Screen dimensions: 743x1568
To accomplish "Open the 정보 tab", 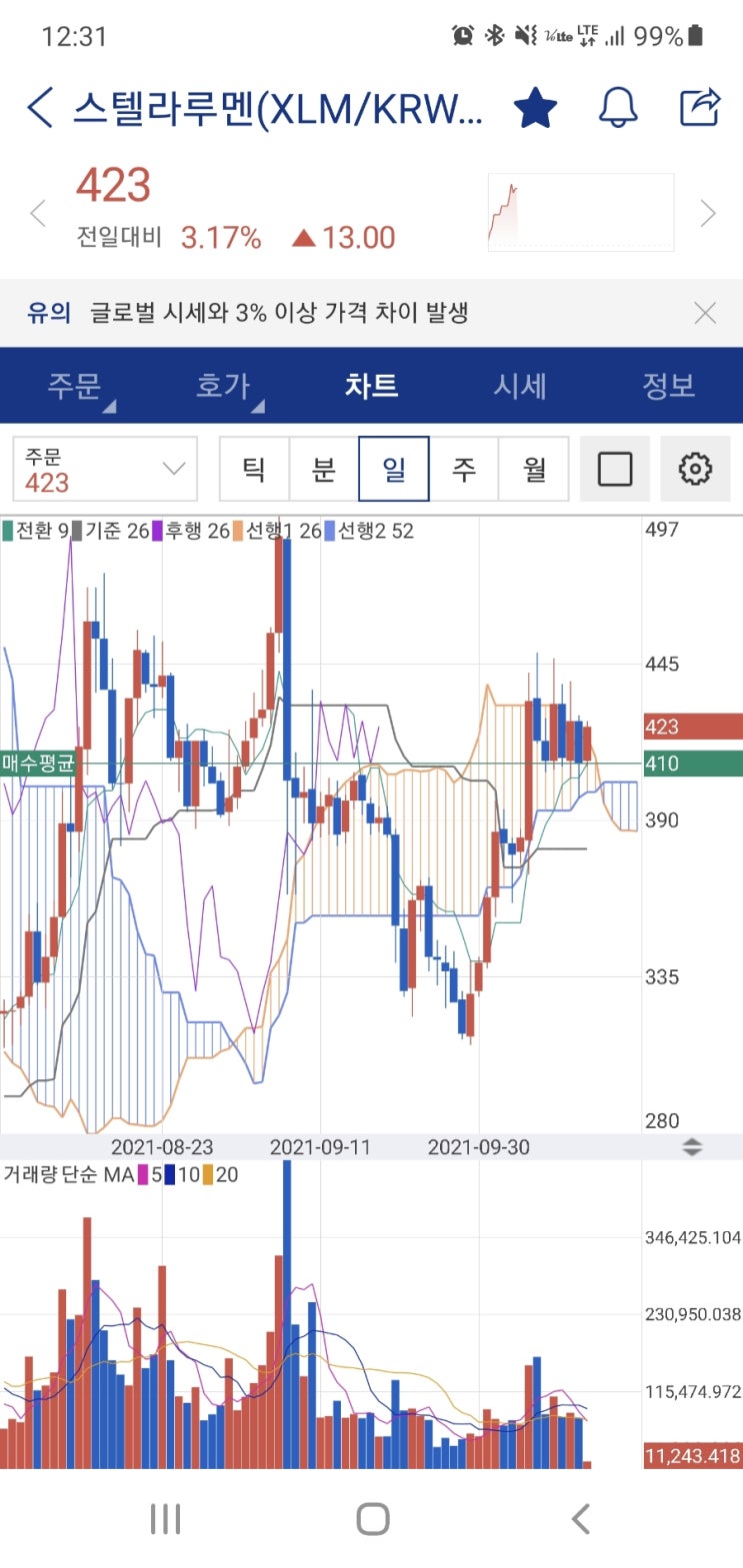I will tap(668, 386).
